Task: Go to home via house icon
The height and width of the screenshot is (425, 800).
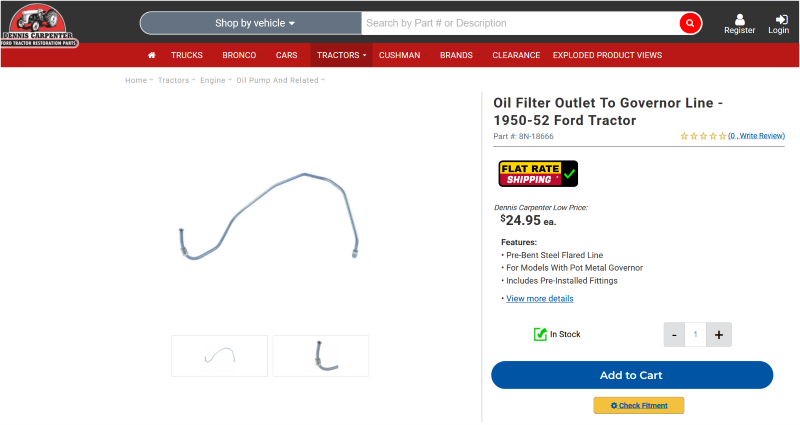Action: coord(152,55)
